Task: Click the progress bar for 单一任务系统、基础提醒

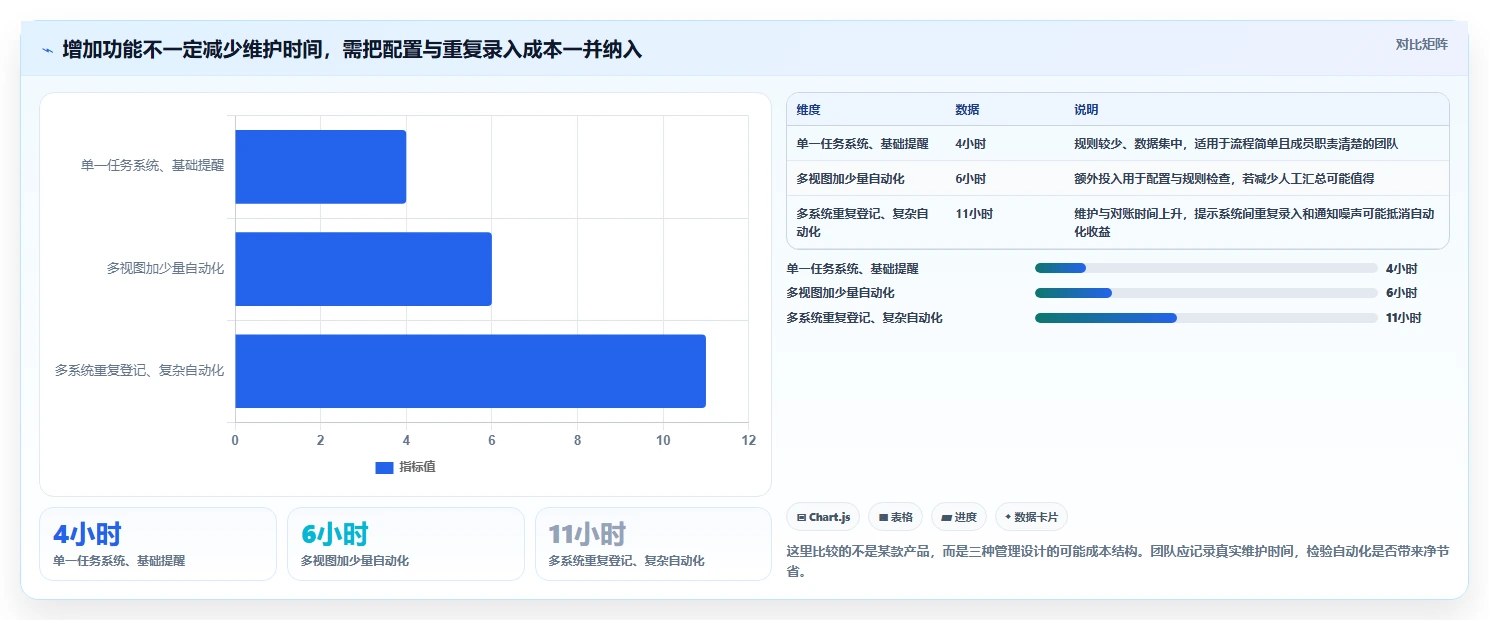Action: pyautogui.click(x=1206, y=268)
